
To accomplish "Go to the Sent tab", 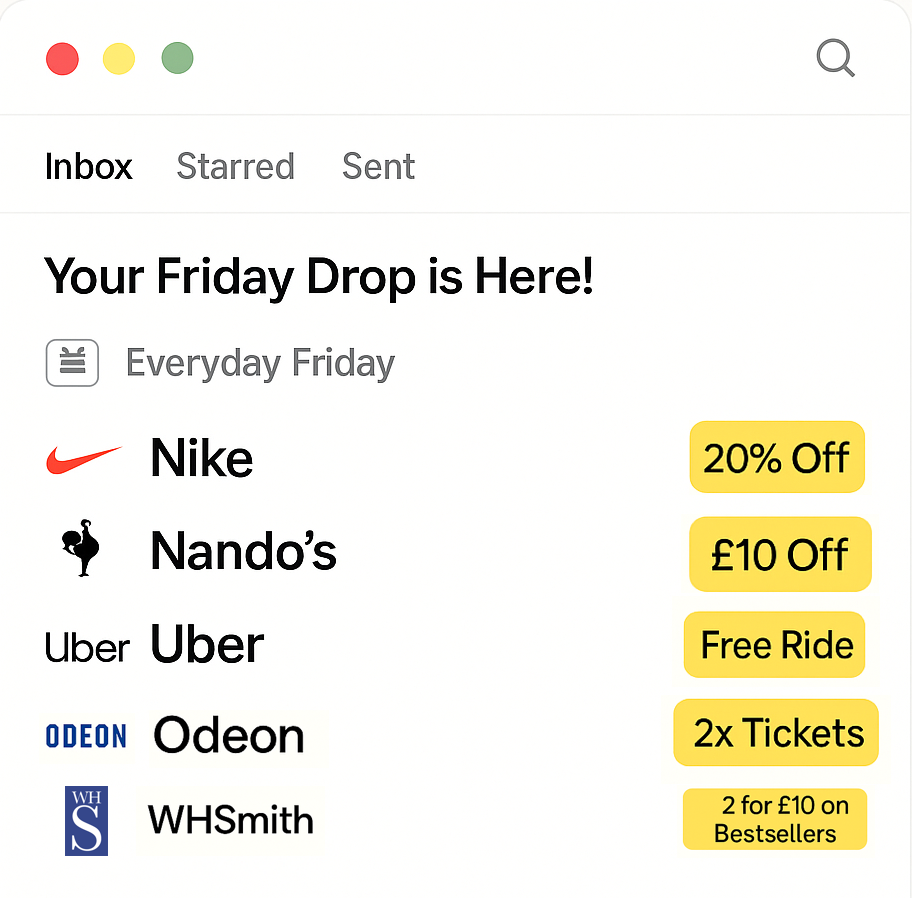I will pos(378,166).
